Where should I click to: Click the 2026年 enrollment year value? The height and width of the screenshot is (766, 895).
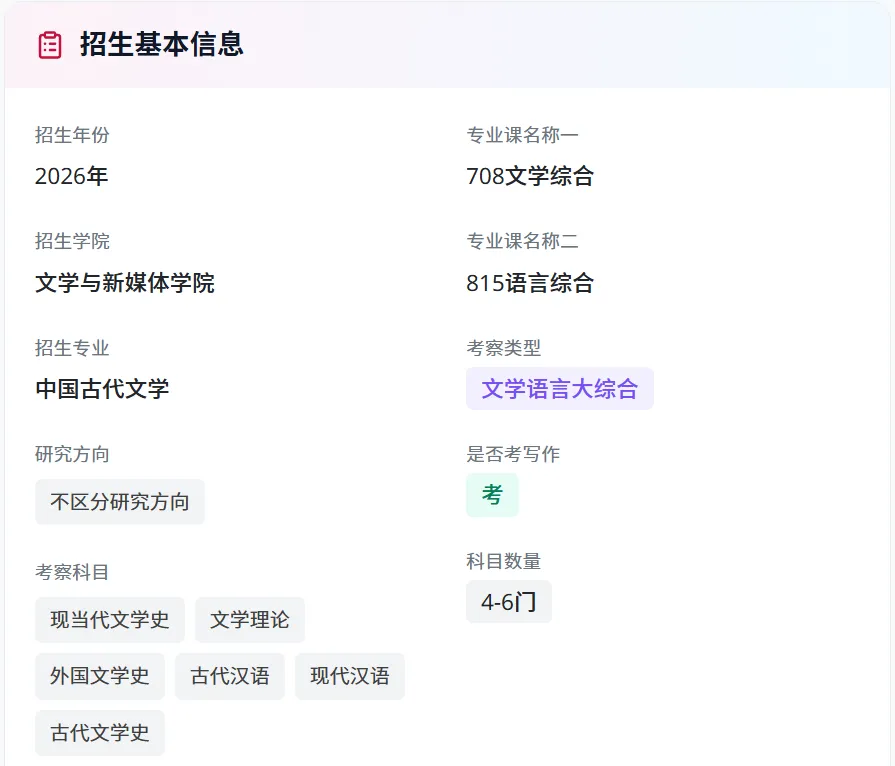tap(72, 177)
